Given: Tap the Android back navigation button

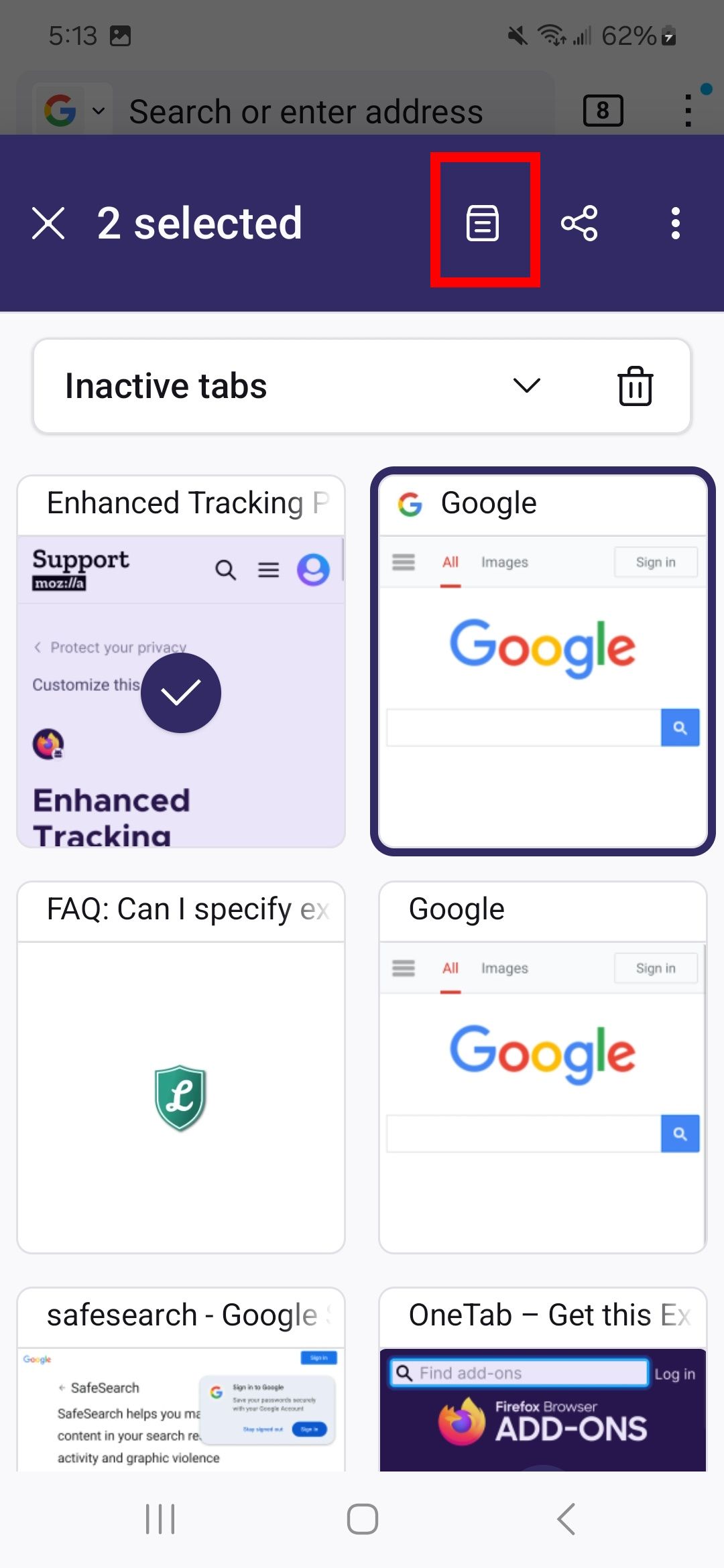Looking at the screenshot, I should (x=566, y=1519).
